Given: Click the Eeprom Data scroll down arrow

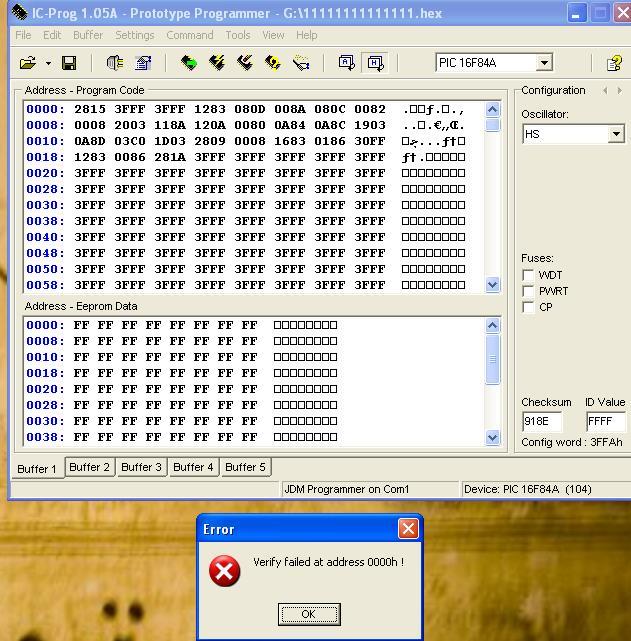Looking at the screenshot, I should pos(492,438).
